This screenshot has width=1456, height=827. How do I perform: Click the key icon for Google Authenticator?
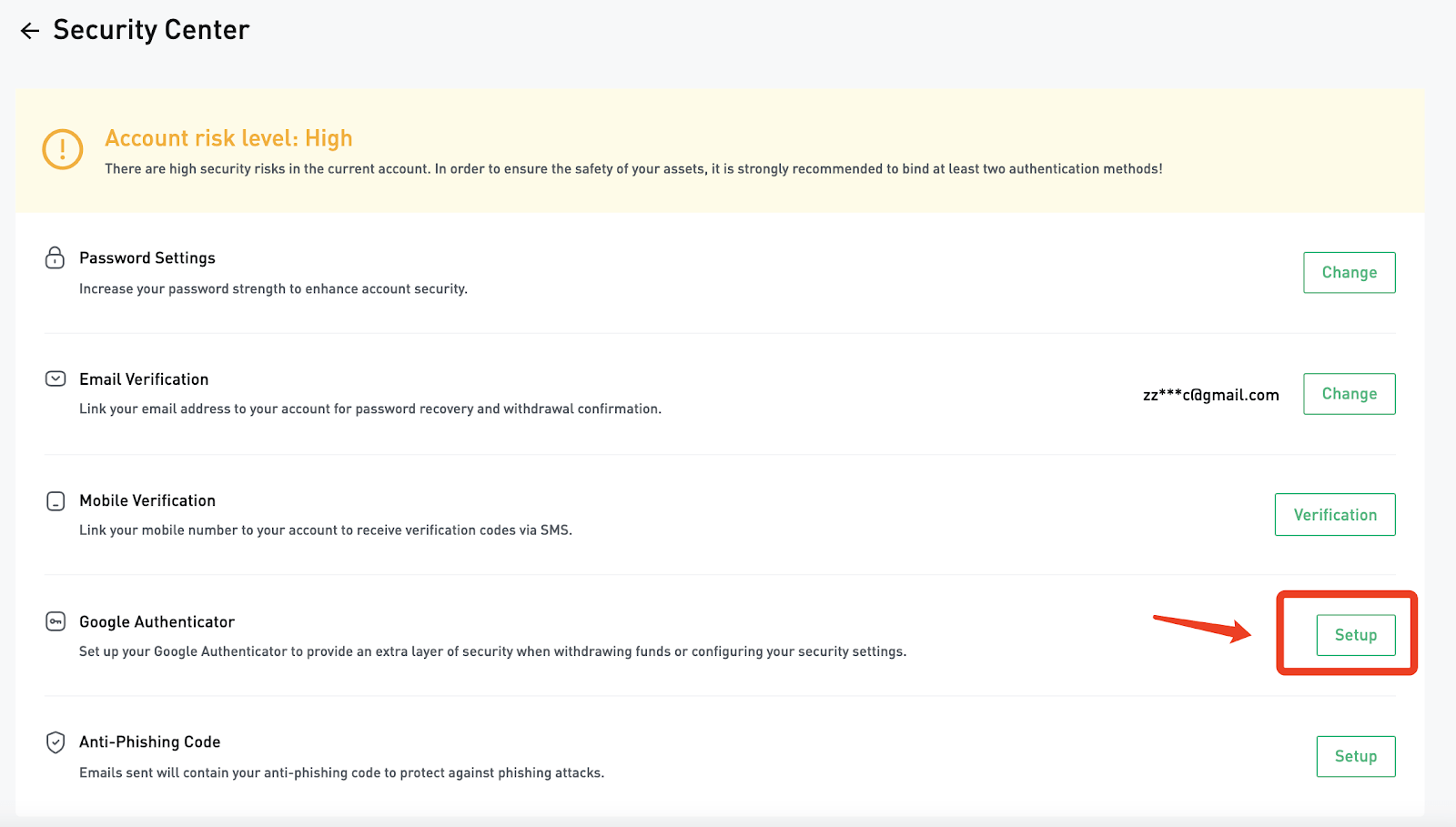pos(56,621)
